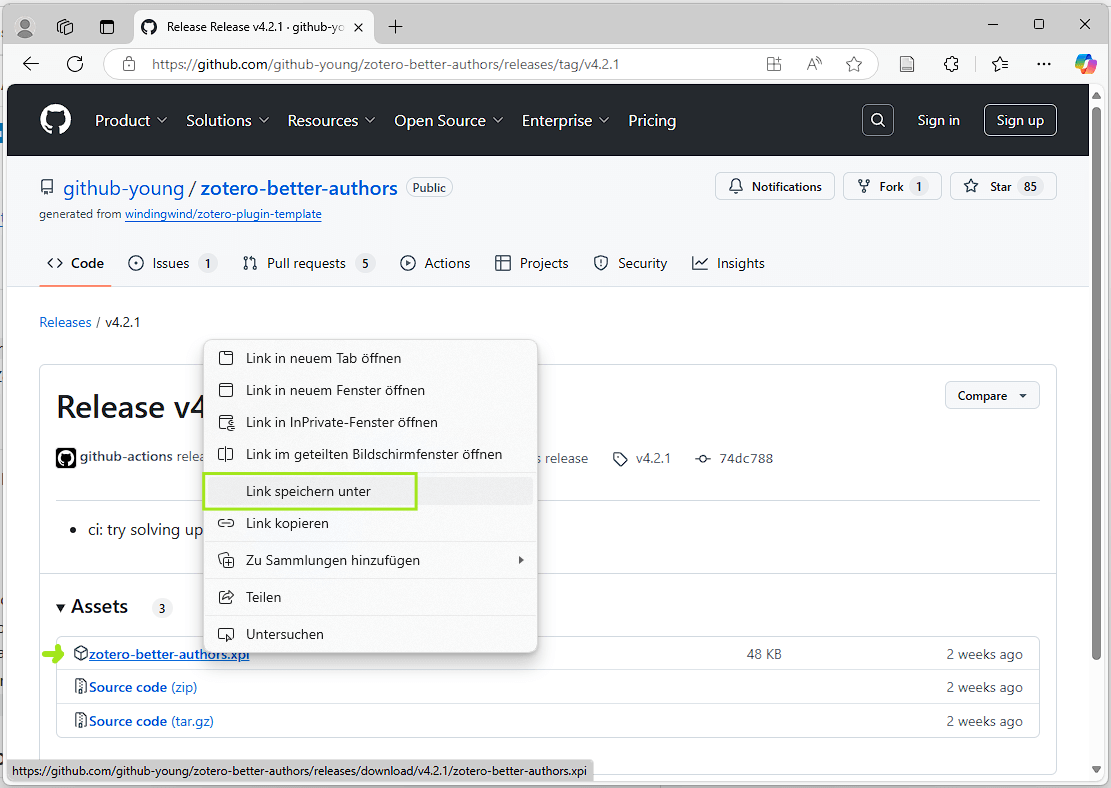Collapse the Assets section
1111x788 pixels.
tap(61, 607)
